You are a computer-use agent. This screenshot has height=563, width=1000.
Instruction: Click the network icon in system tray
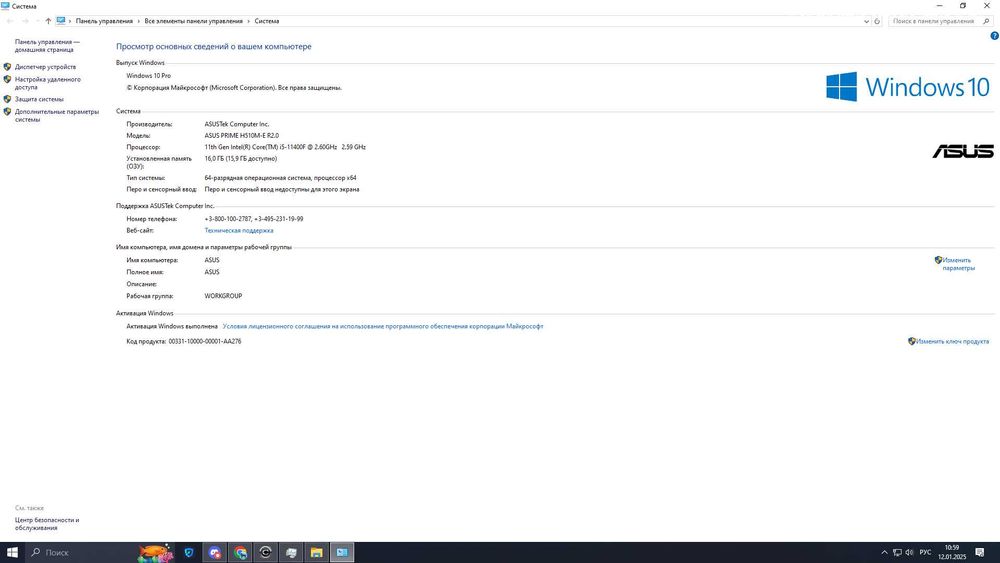tap(897, 552)
